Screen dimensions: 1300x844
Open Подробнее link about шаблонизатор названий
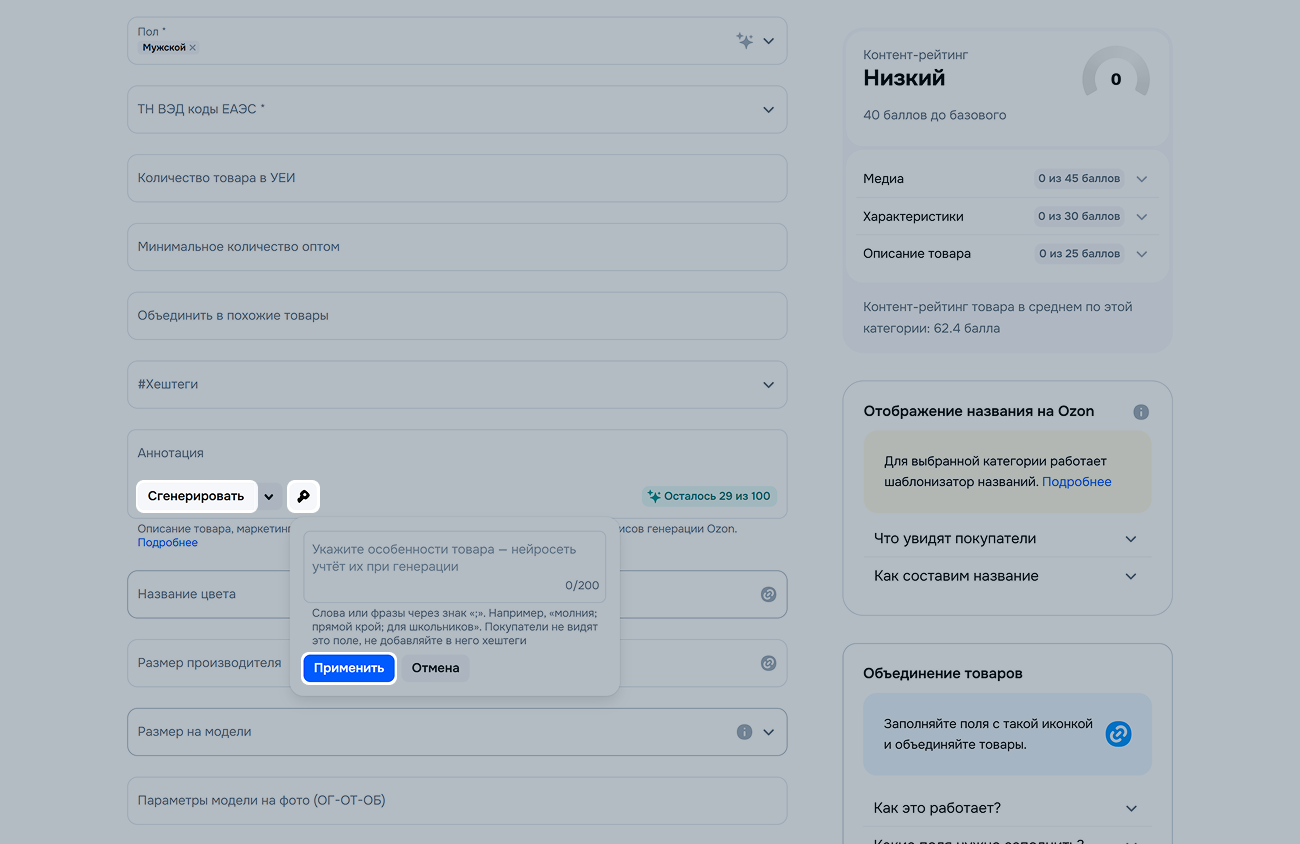pyautogui.click(x=1076, y=482)
